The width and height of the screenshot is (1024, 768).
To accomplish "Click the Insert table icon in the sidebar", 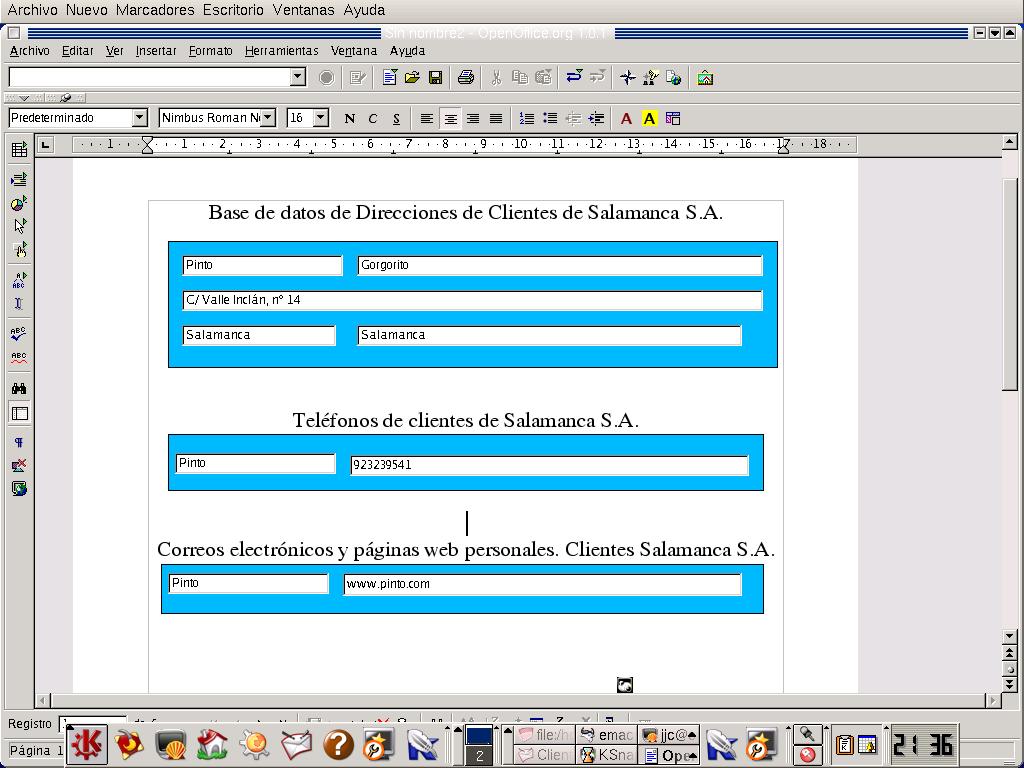I will (x=18, y=150).
